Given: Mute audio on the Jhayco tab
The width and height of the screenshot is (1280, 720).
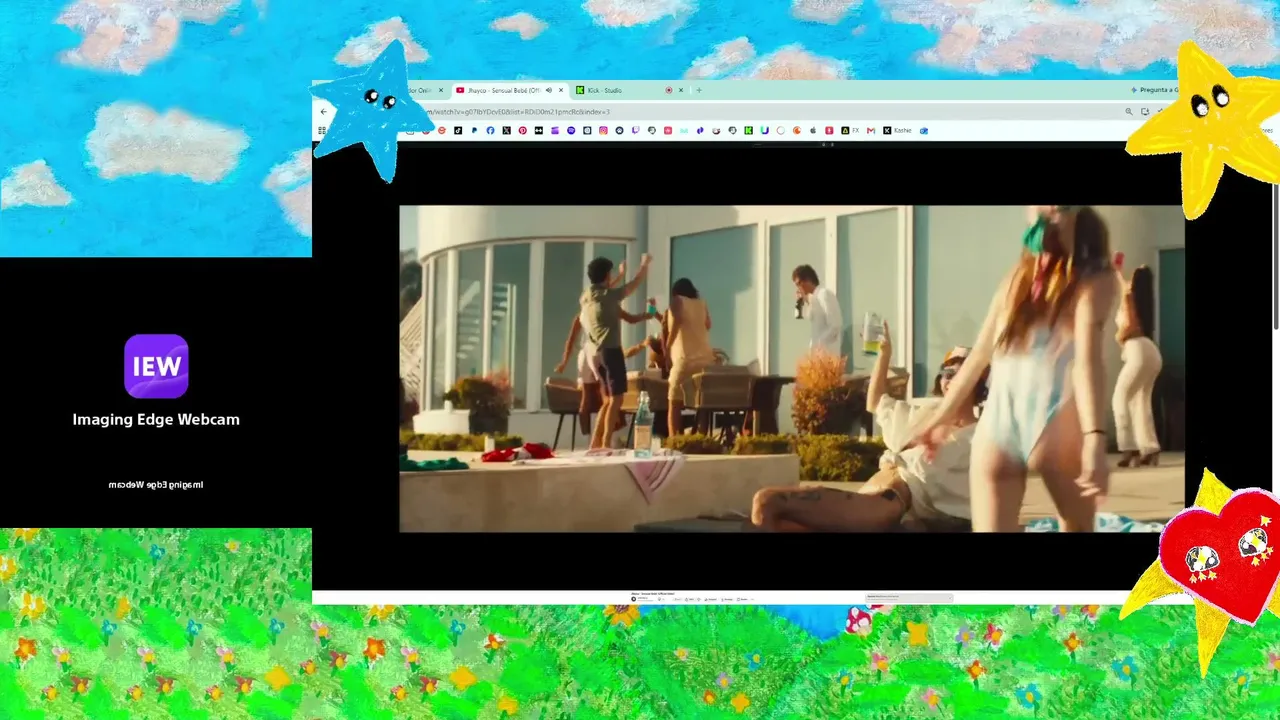Looking at the screenshot, I should 548,90.
